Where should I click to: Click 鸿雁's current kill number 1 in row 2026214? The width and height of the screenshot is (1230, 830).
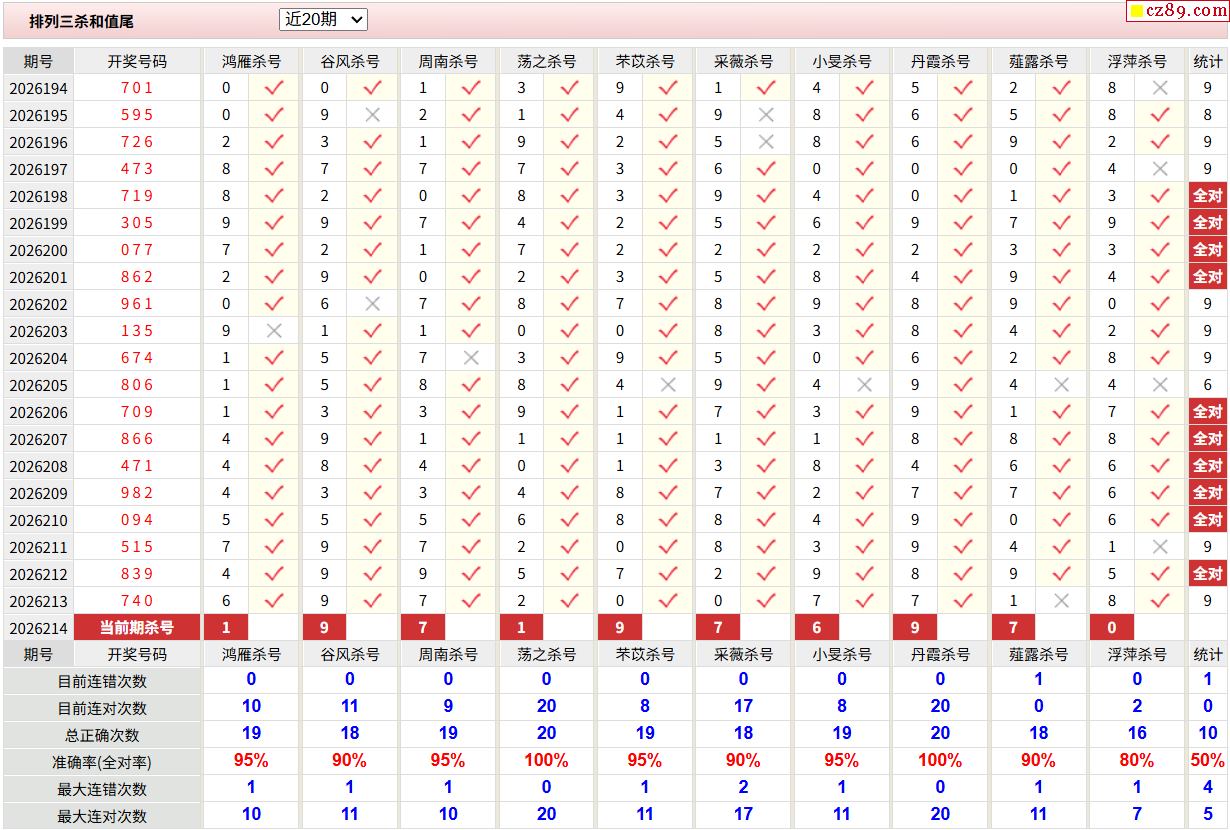pos(226,628)
